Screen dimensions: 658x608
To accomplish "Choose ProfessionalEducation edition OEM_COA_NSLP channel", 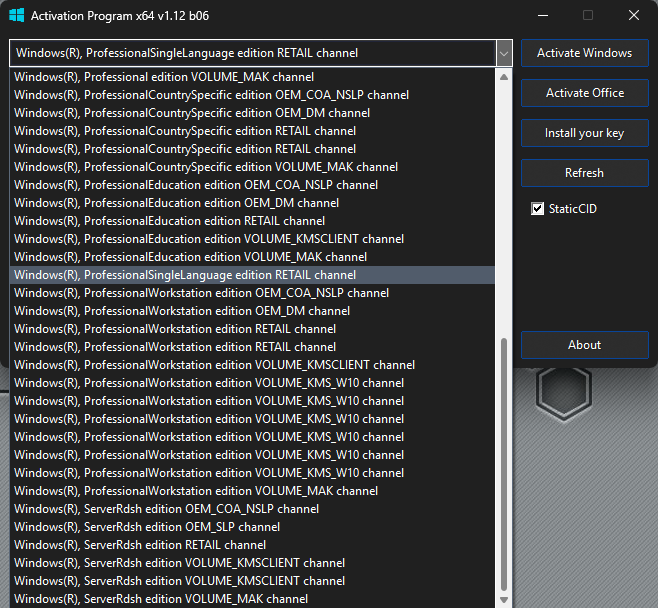I will pyautogui.click(x=252, y=185).
